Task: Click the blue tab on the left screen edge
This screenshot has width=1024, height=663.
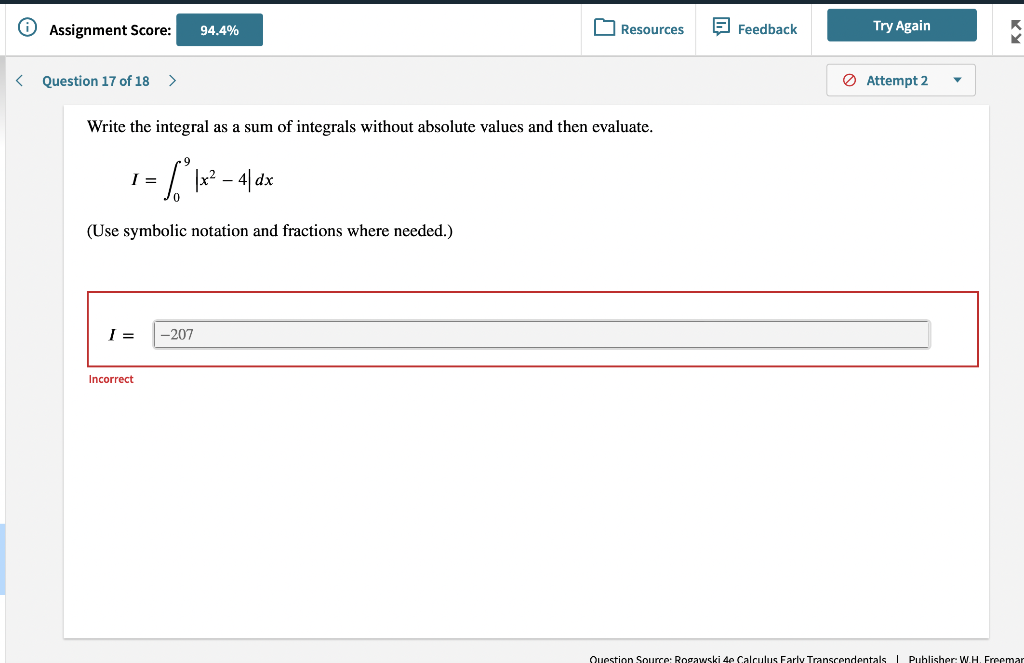Action: [x=4, y=559]
